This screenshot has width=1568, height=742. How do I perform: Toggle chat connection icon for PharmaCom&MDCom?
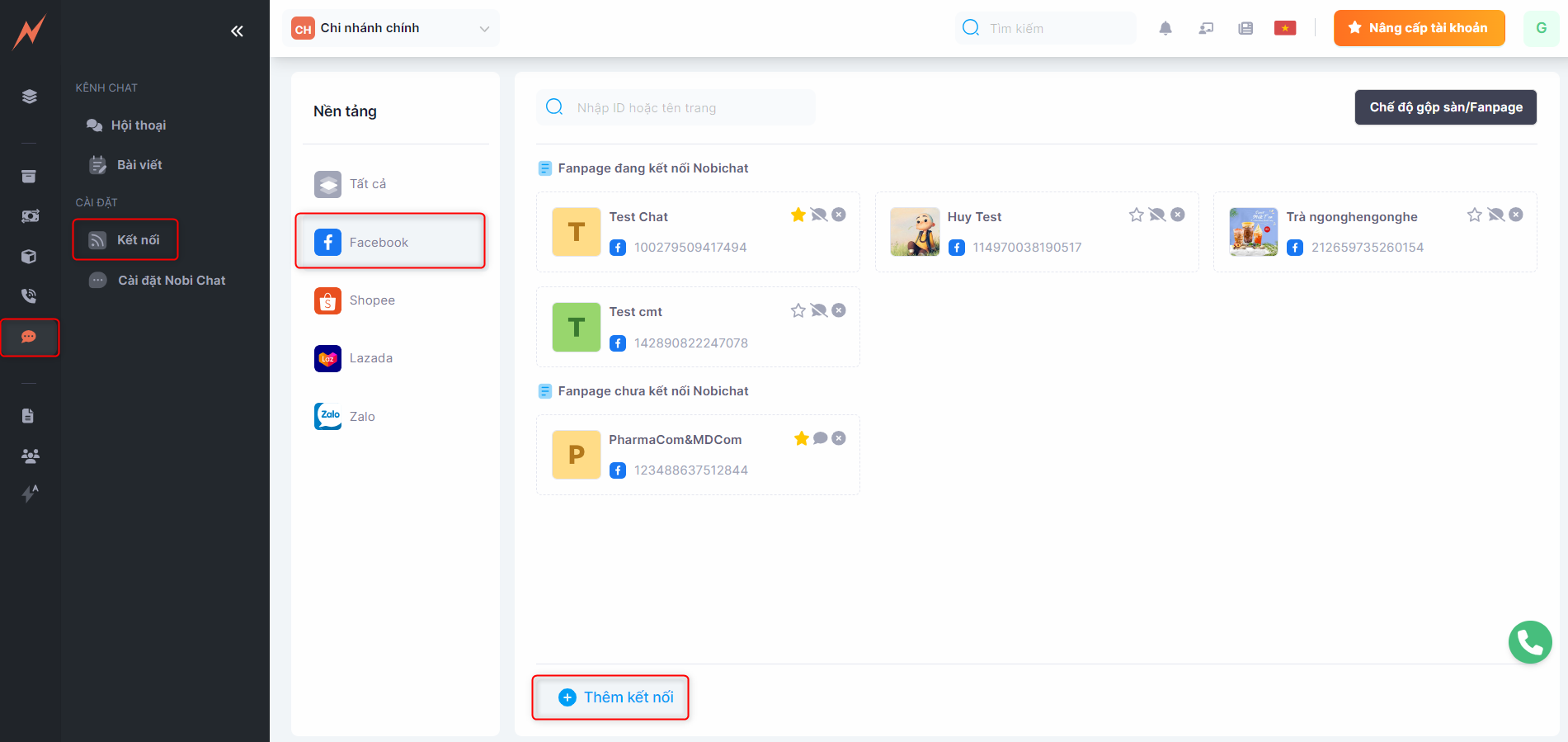click(820, 438)
